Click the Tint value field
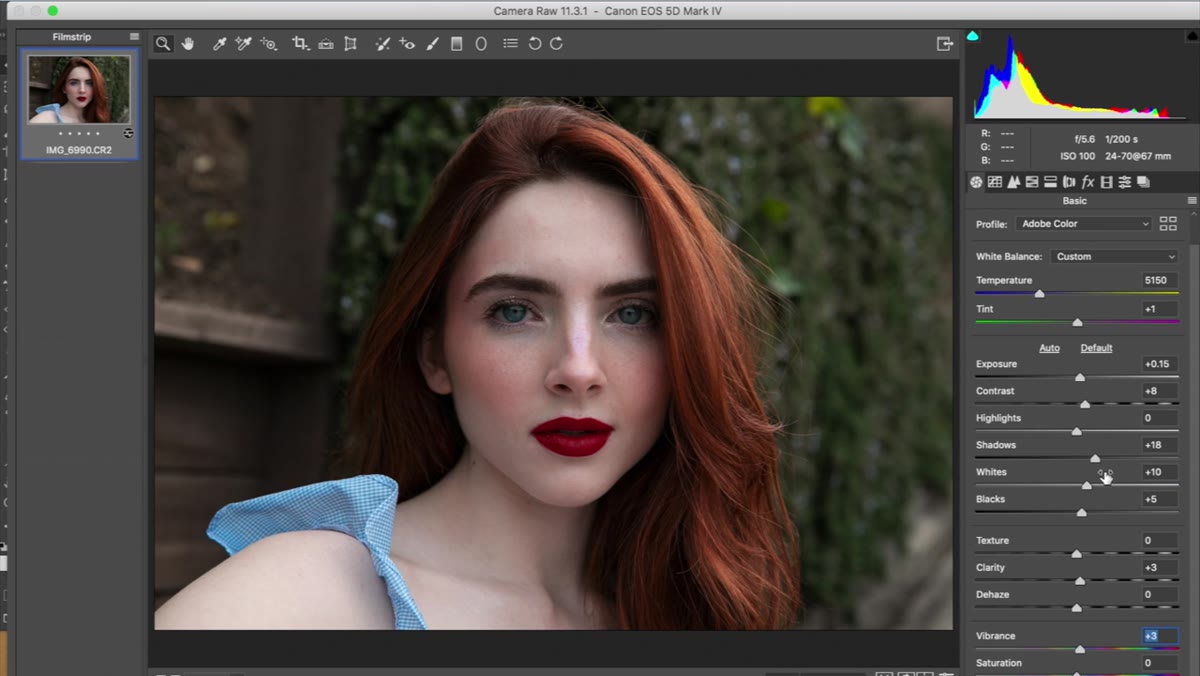Image resolution: width=1200 pixels, height=676 pixels. point(1160,309)
